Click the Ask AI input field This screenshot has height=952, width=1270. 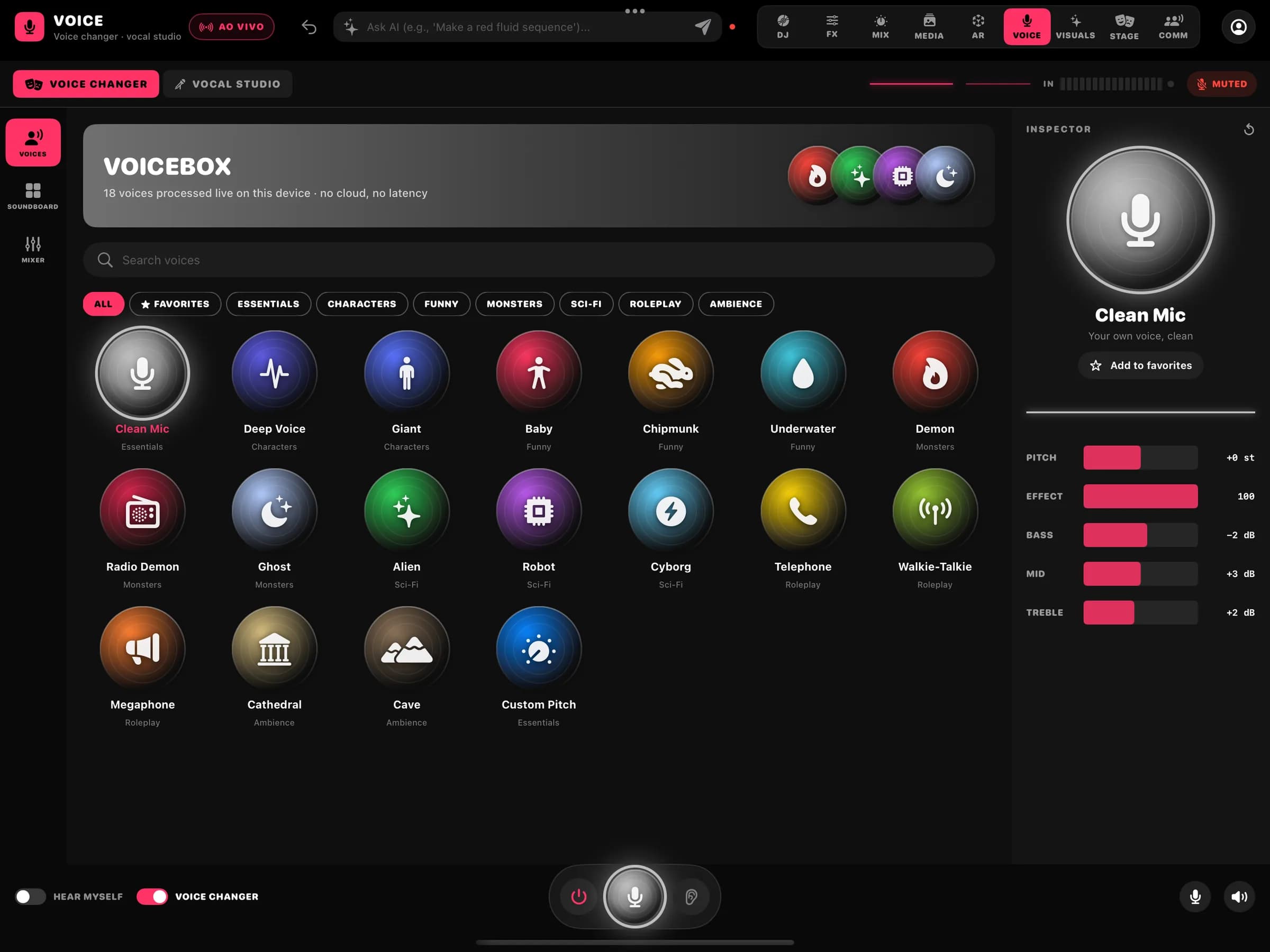(x=527, y=27)
